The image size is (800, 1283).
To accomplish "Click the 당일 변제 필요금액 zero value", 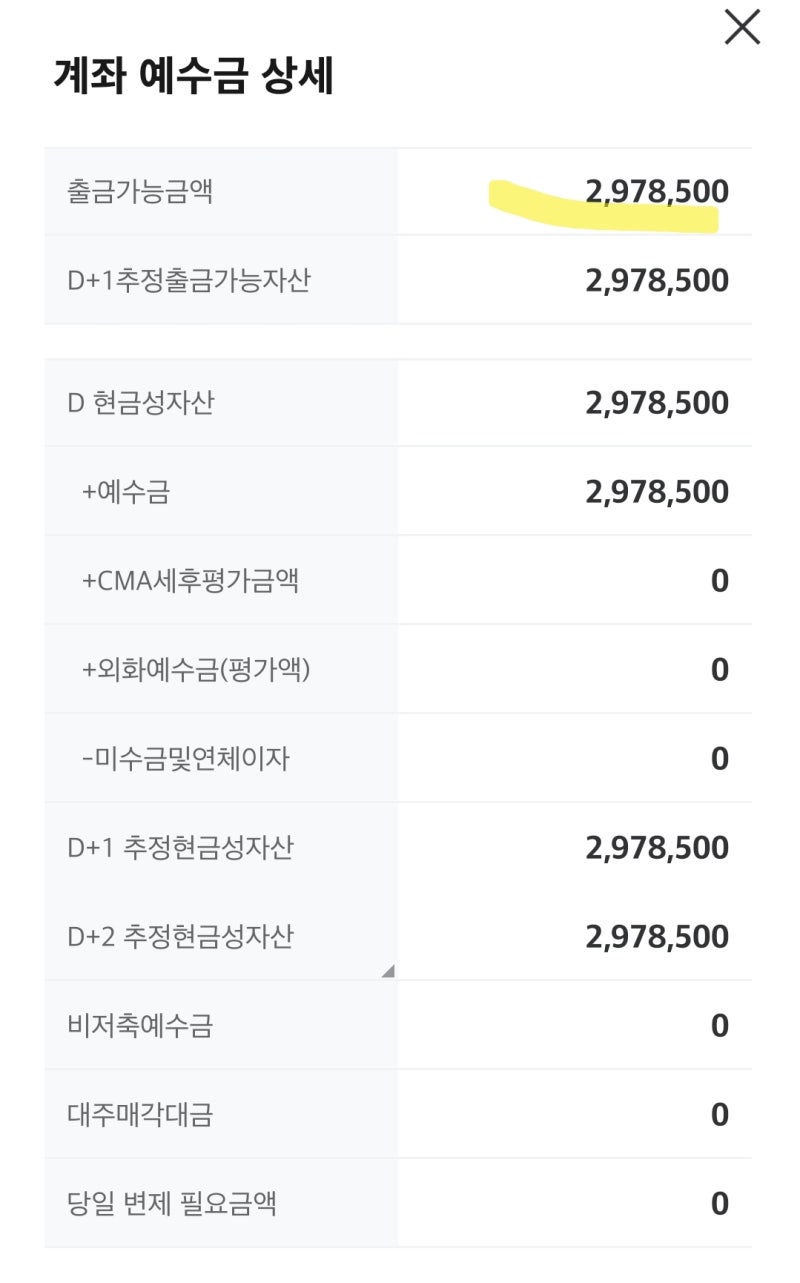I will 719,1203.
